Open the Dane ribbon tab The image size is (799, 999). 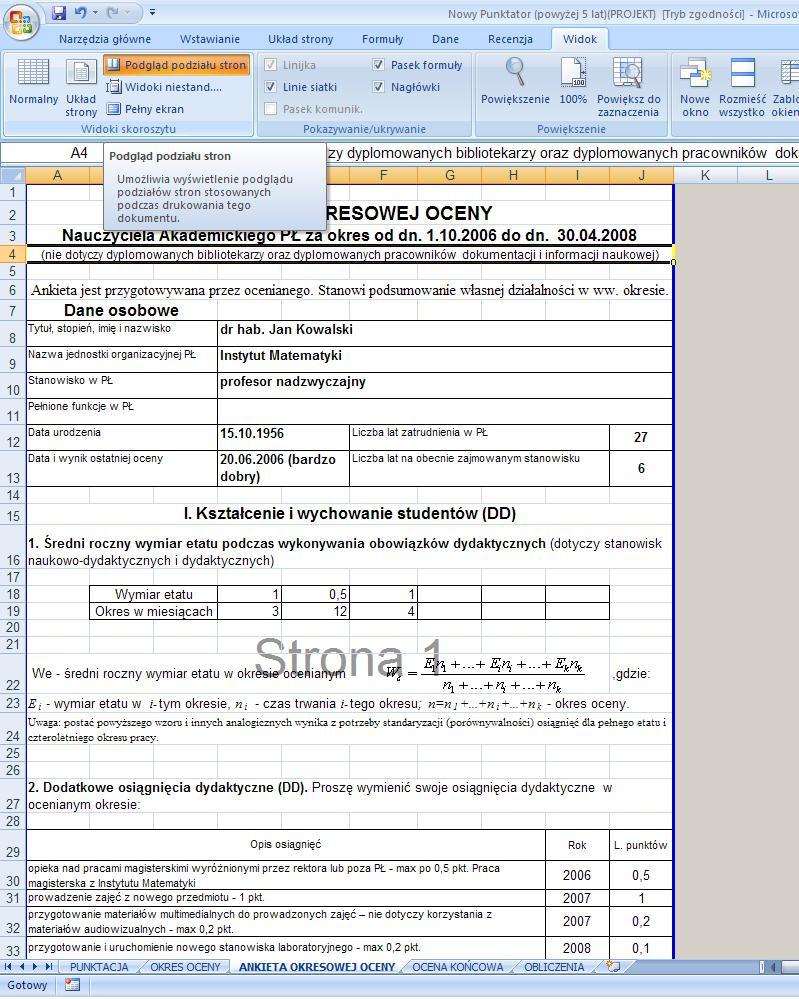(x=445, y=39)
